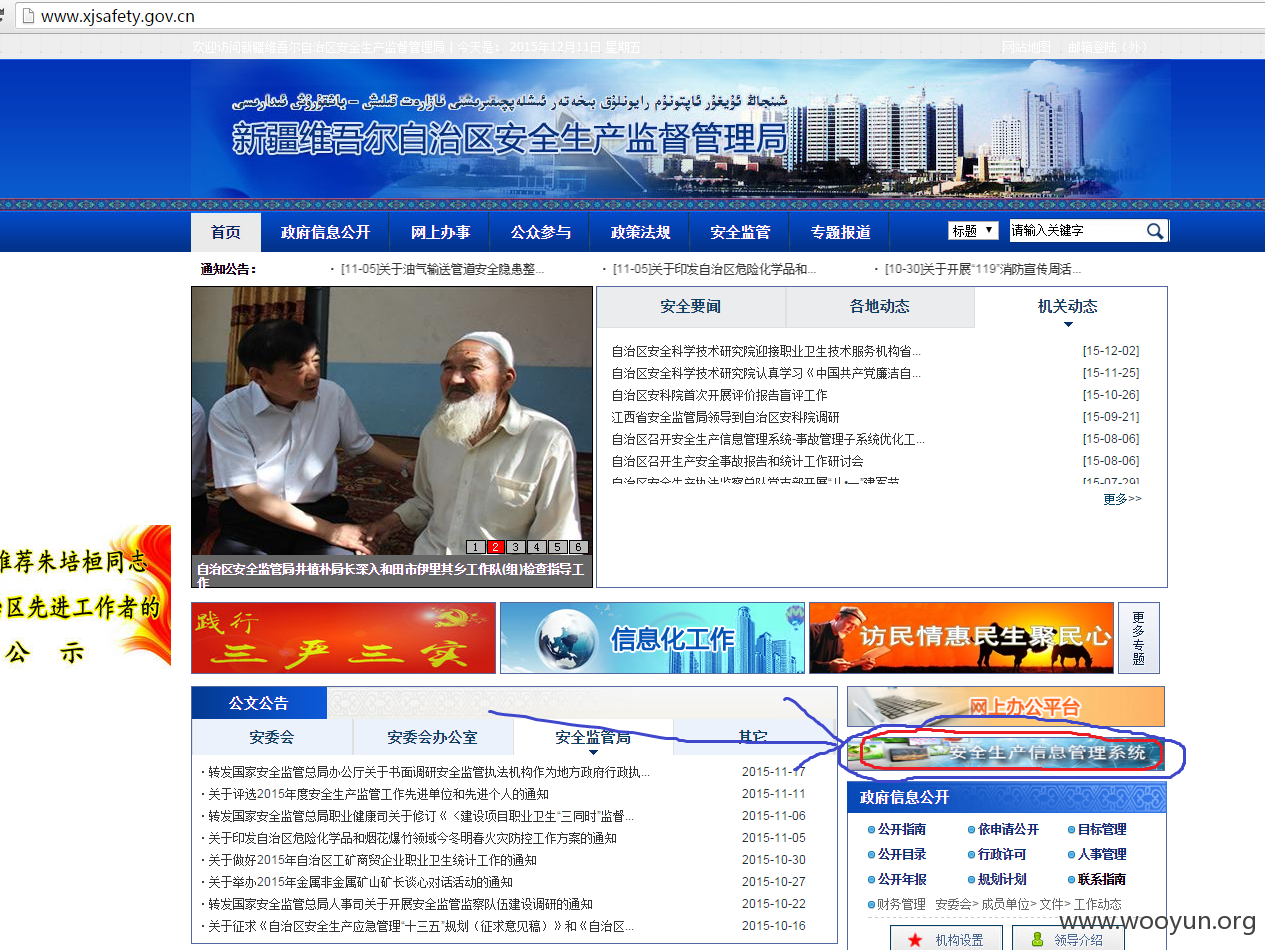Viewport: 1265px width, 950px height.
Task: Open the 网上办事 navigation menu
Action: [441, 232]
